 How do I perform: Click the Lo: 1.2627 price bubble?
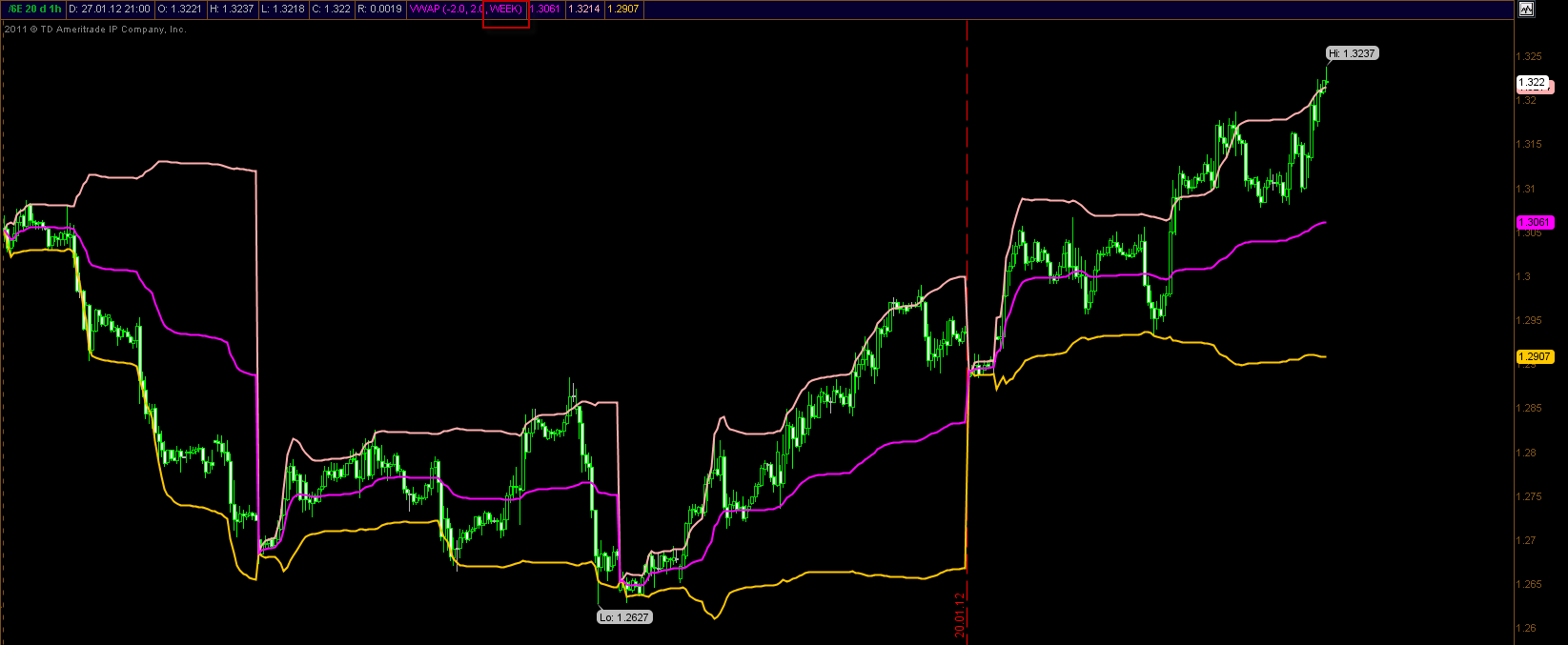point(624,617)
